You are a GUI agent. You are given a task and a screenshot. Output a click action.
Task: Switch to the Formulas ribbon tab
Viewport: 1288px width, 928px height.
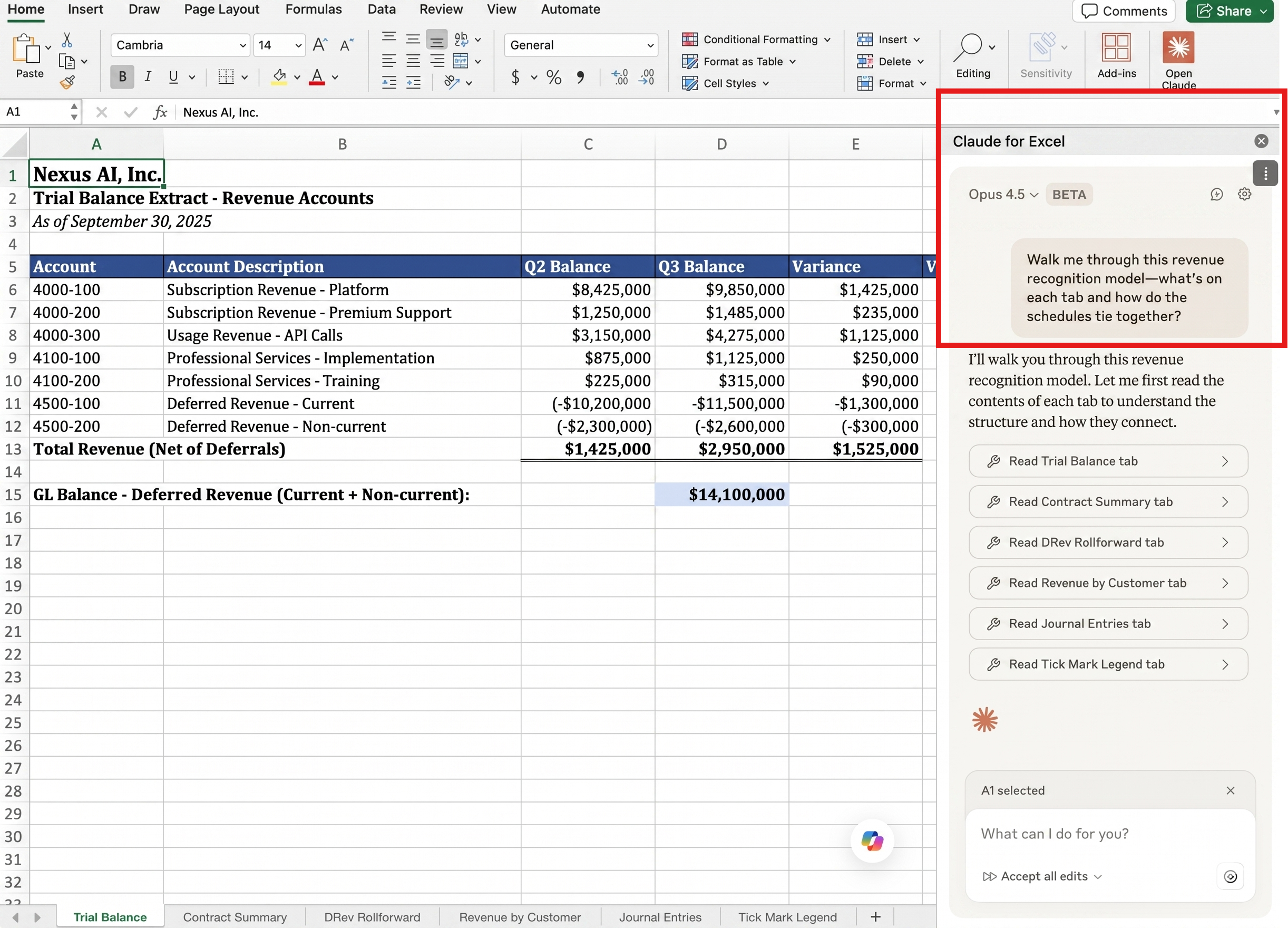314,9
